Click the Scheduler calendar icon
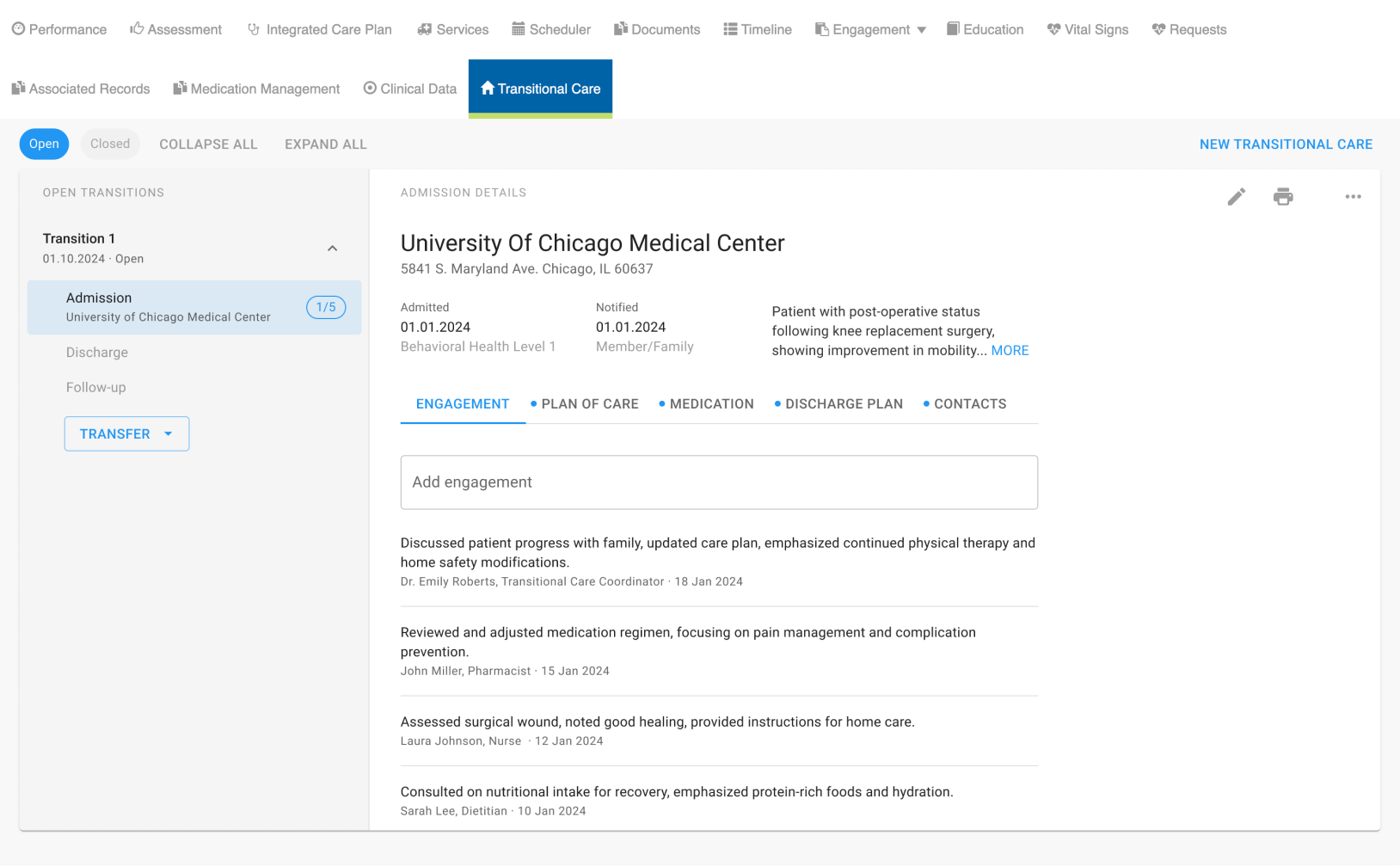Image resolution: width=1400 pixels, height=866 pixels. [x=519, y=29]
